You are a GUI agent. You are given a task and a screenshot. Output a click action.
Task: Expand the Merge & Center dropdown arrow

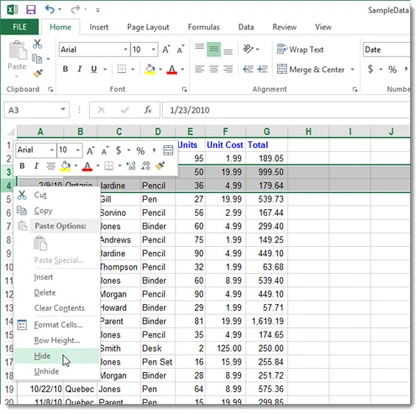(x=352, y=69)
